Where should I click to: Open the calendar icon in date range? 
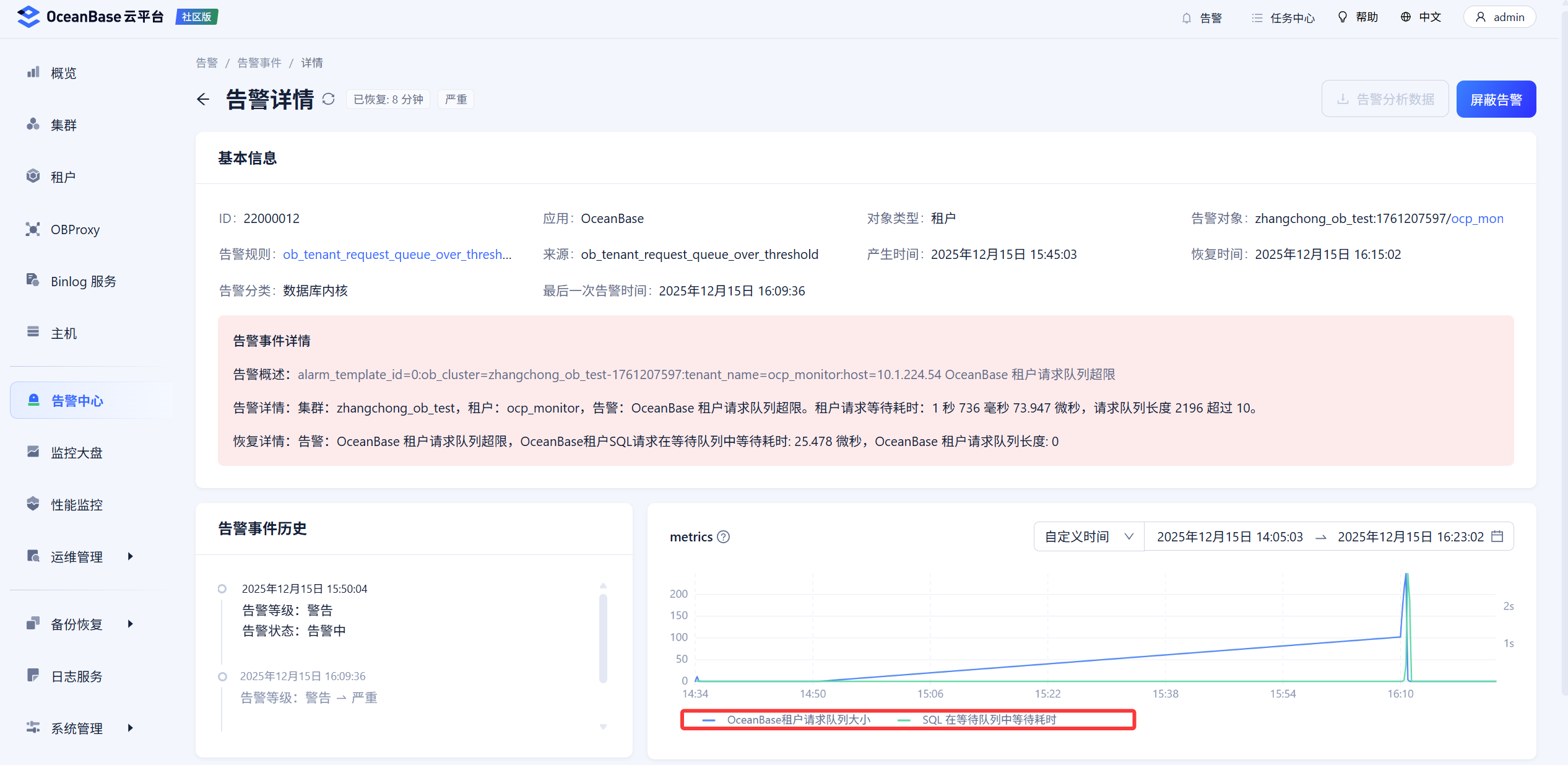click(x=1497, y=536)
